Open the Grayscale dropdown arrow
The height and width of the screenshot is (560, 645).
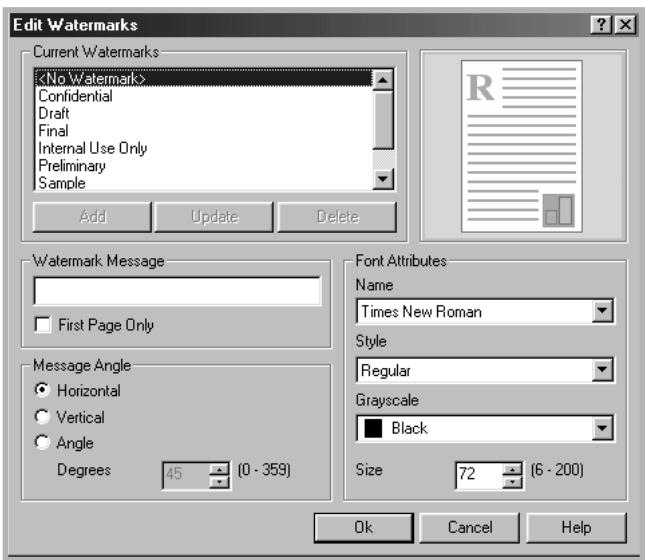pos(602,428)
